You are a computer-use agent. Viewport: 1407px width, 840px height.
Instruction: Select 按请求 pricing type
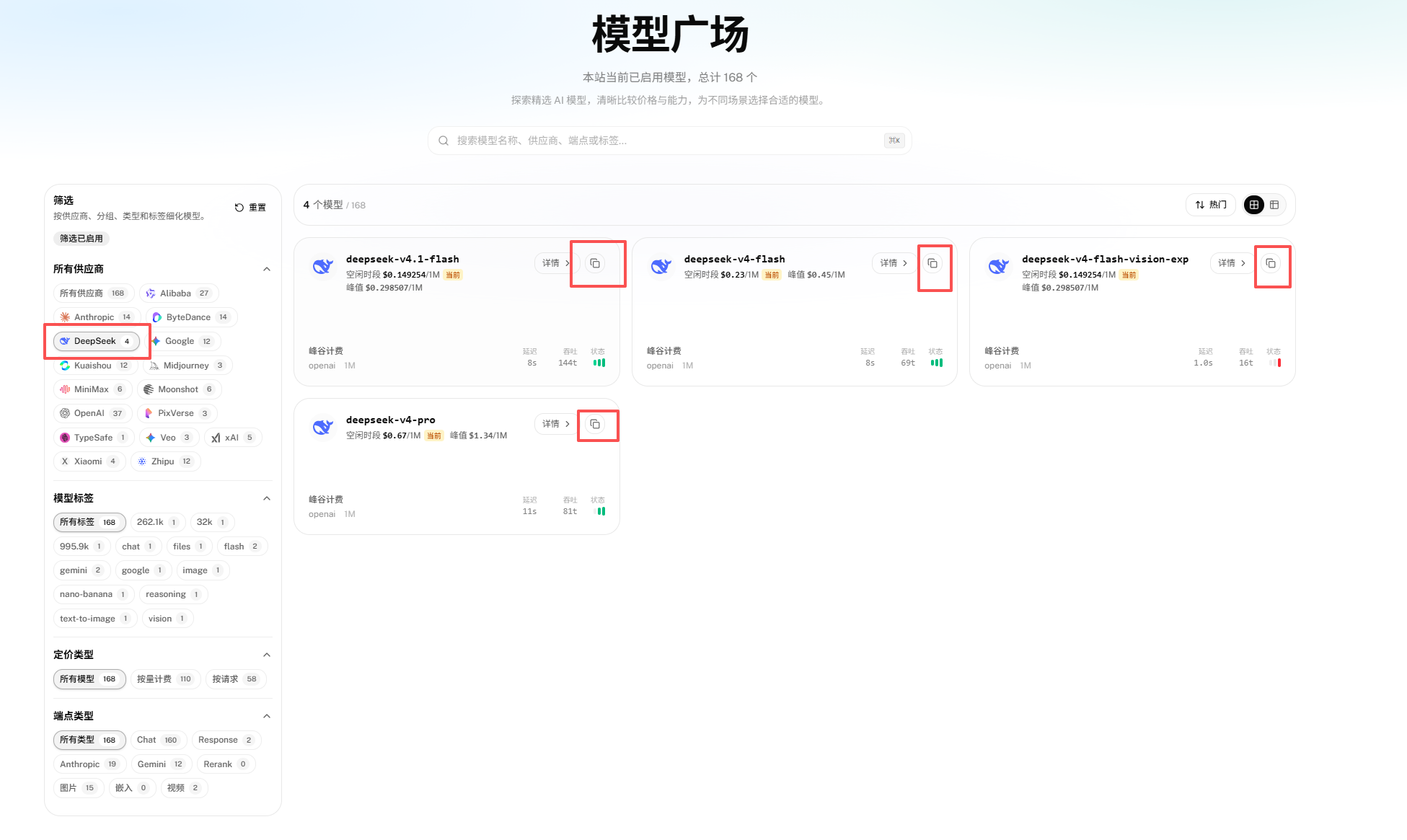pos(235,679)
